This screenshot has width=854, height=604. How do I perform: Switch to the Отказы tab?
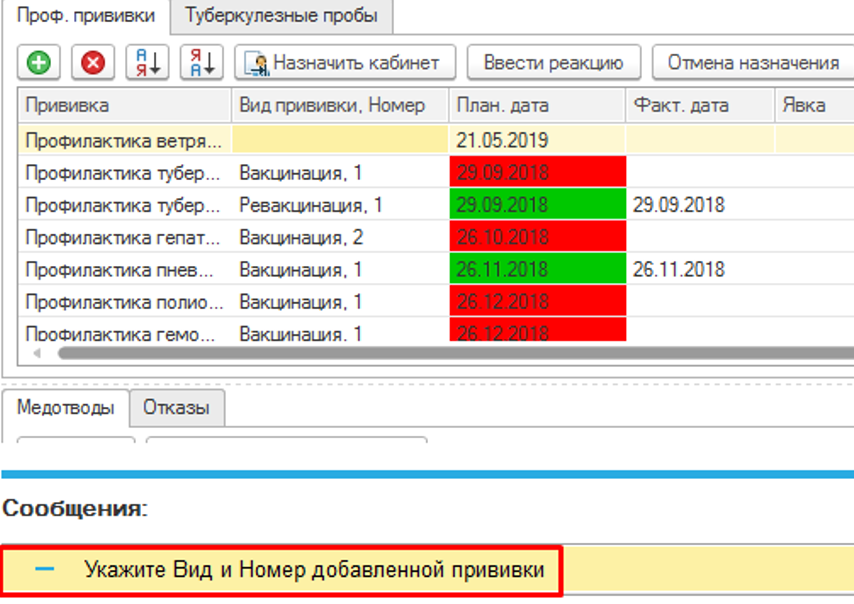pyautogui.click(x=176, y=408)
